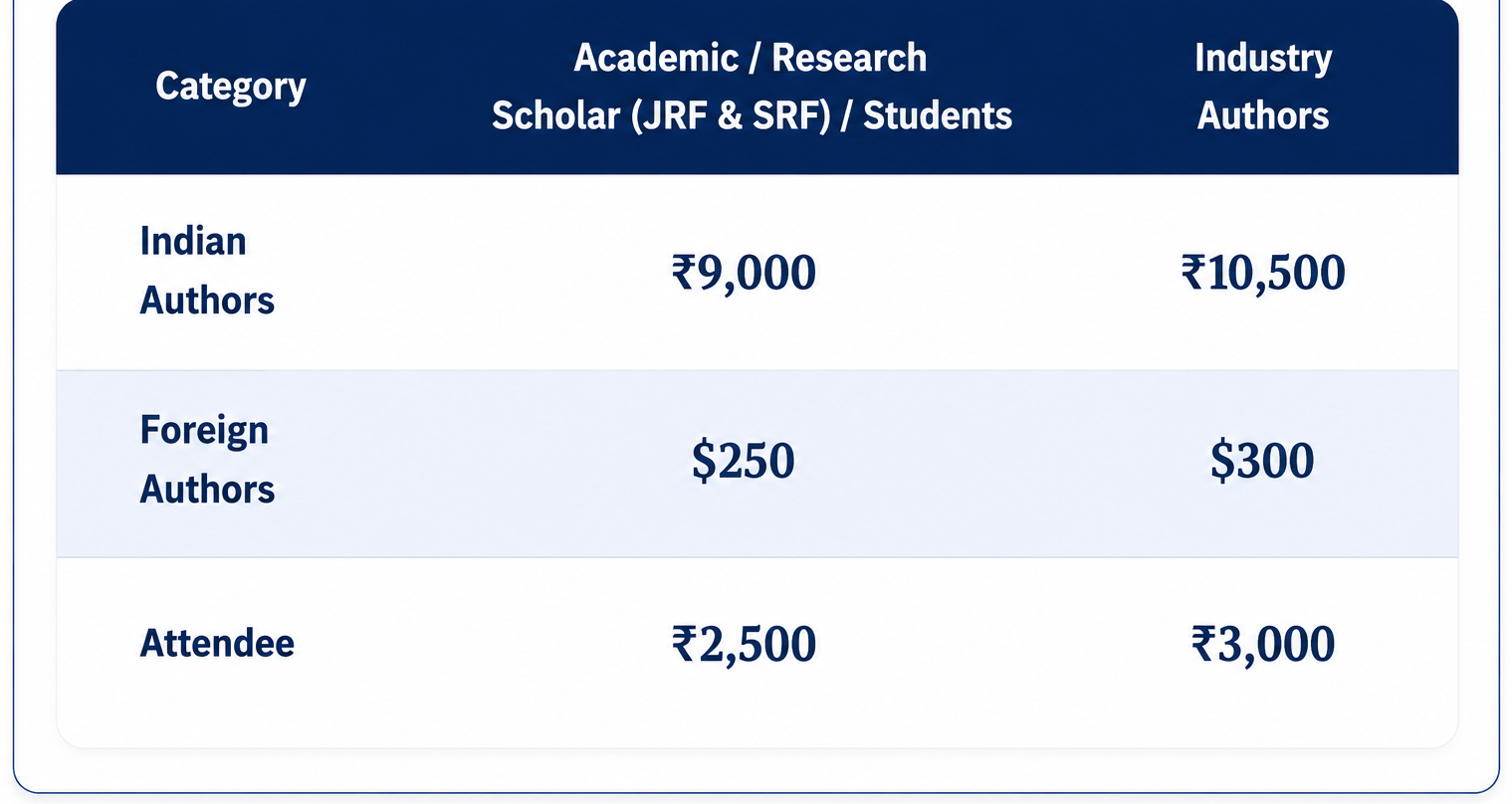Select the Indian Authors row label
The image size is (1512, 804).
click(207, 271)
